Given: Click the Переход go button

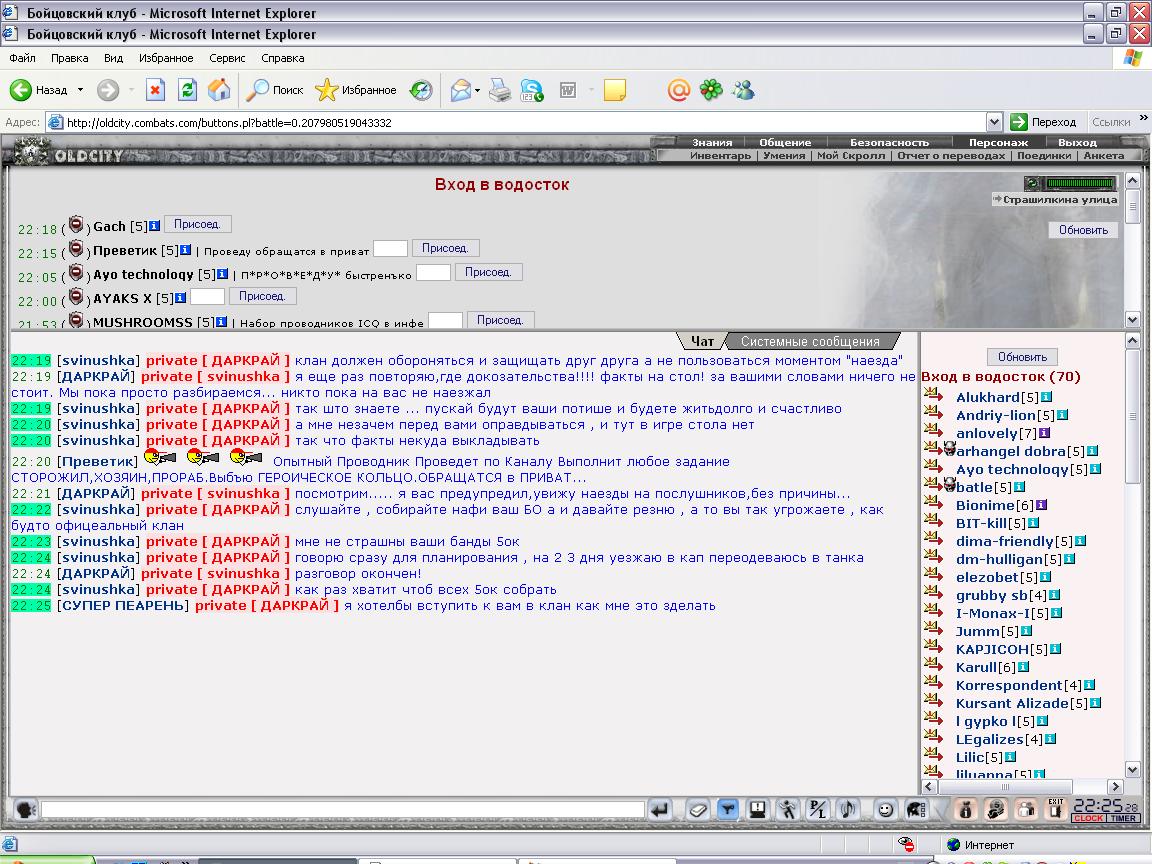Looking at the screenshot, I should tap(1043, 122).
